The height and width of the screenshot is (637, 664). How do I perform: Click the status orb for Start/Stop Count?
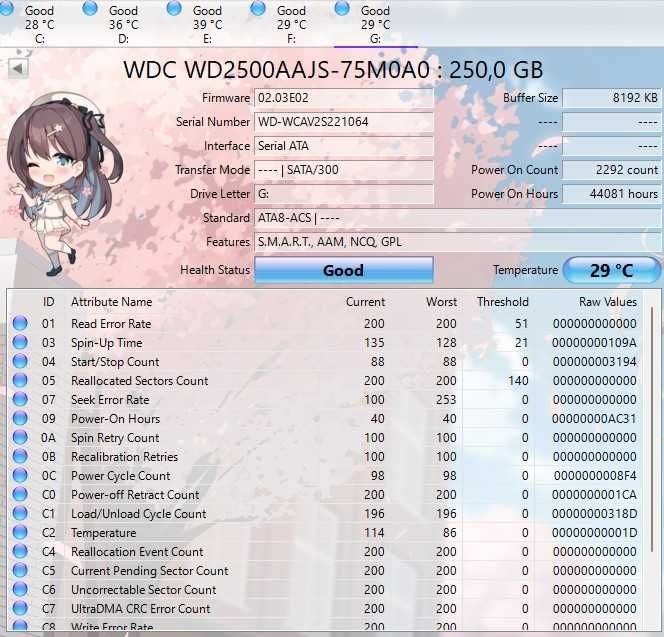pos(20,361)
